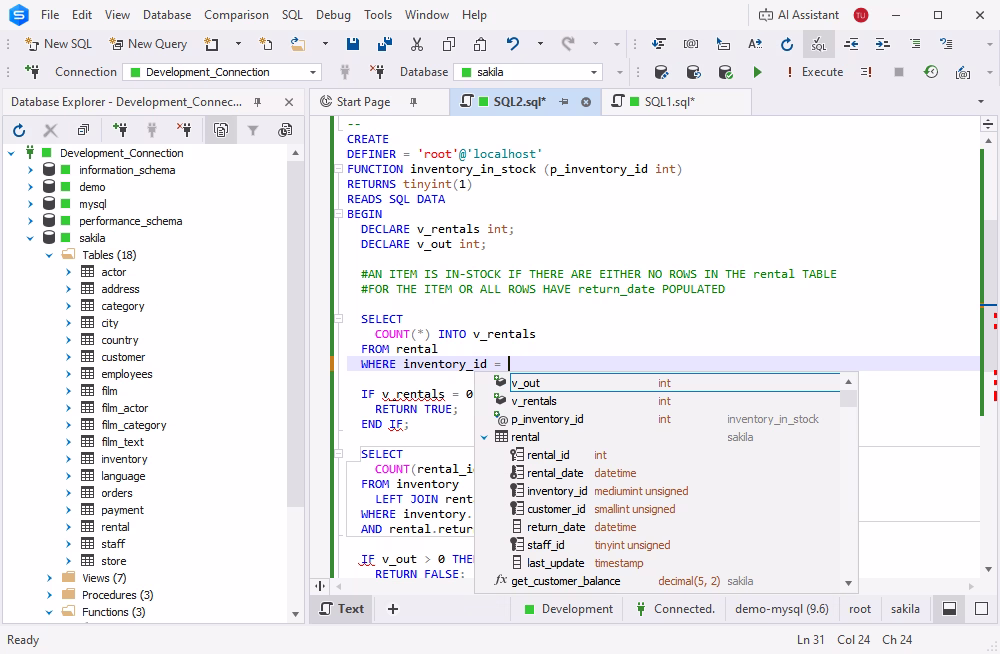Toggle Show Details button in Database Explorer

point(221,131)
